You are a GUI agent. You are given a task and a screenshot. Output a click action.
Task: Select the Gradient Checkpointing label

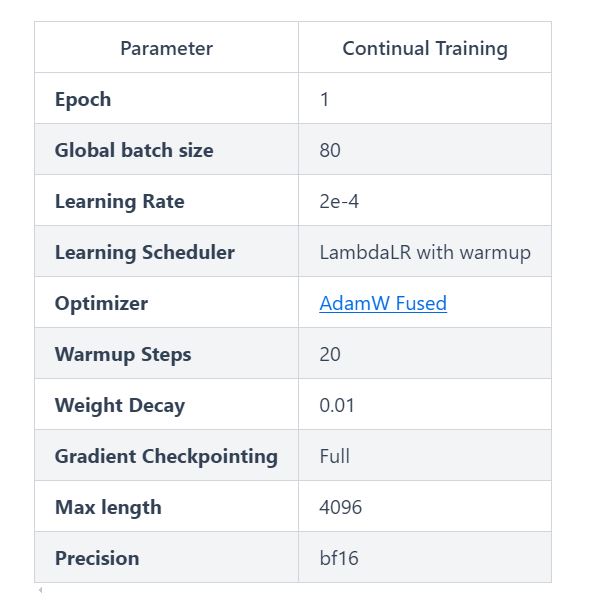pos(166,456)
